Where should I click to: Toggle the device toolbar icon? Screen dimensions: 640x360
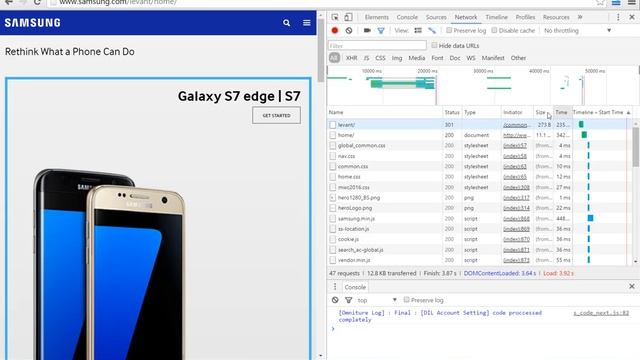click(348, 17)
